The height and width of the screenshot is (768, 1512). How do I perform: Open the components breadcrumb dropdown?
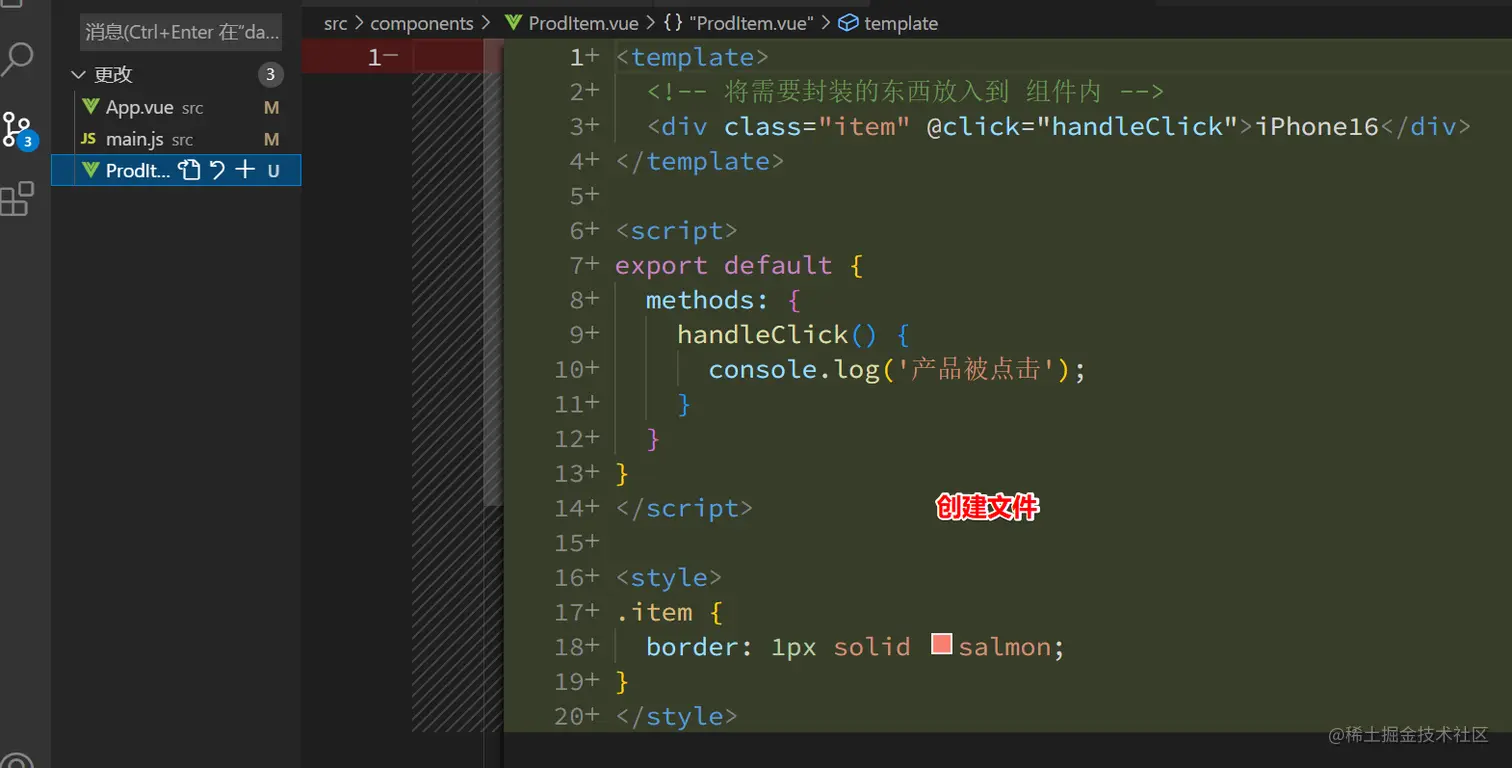[422, 23]
